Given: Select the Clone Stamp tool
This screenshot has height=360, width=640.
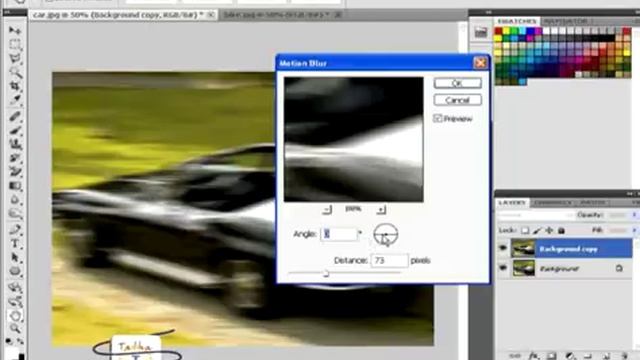Looking at the screenshot, I should (15, 144).
